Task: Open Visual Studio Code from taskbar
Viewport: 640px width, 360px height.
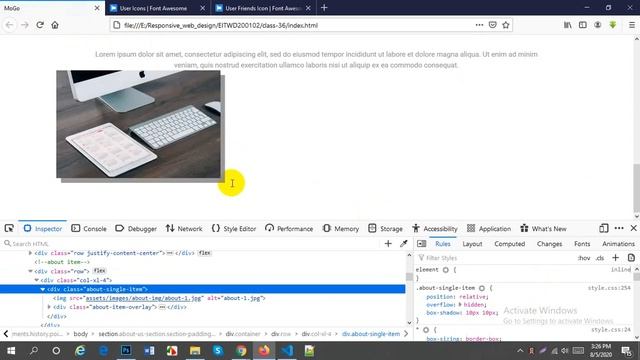Action: point(287,351)
